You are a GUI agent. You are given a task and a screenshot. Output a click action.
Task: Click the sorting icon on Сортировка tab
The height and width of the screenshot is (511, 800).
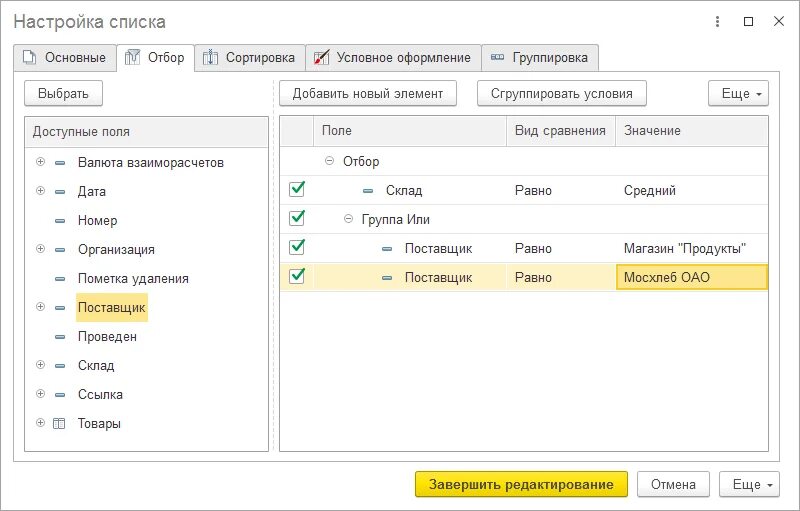click(210, 58)
